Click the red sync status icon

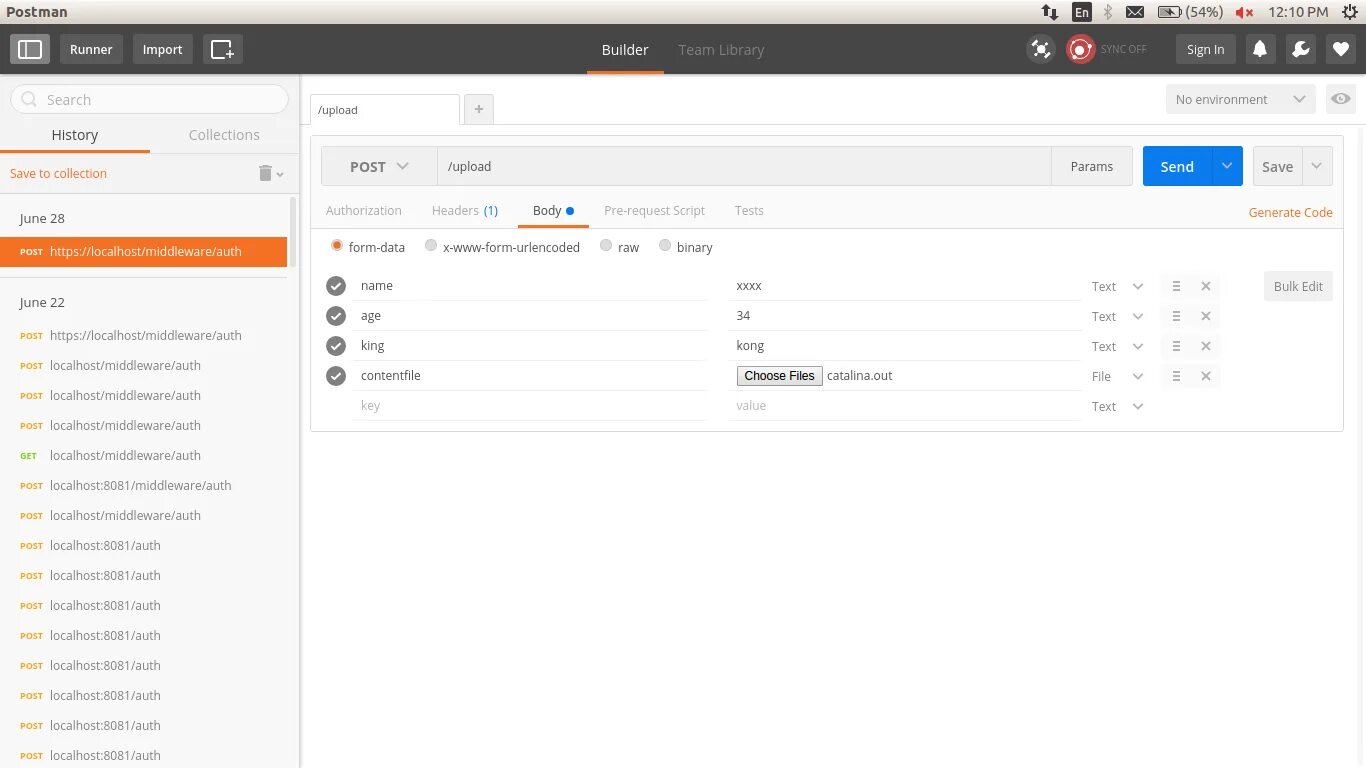1080,49
